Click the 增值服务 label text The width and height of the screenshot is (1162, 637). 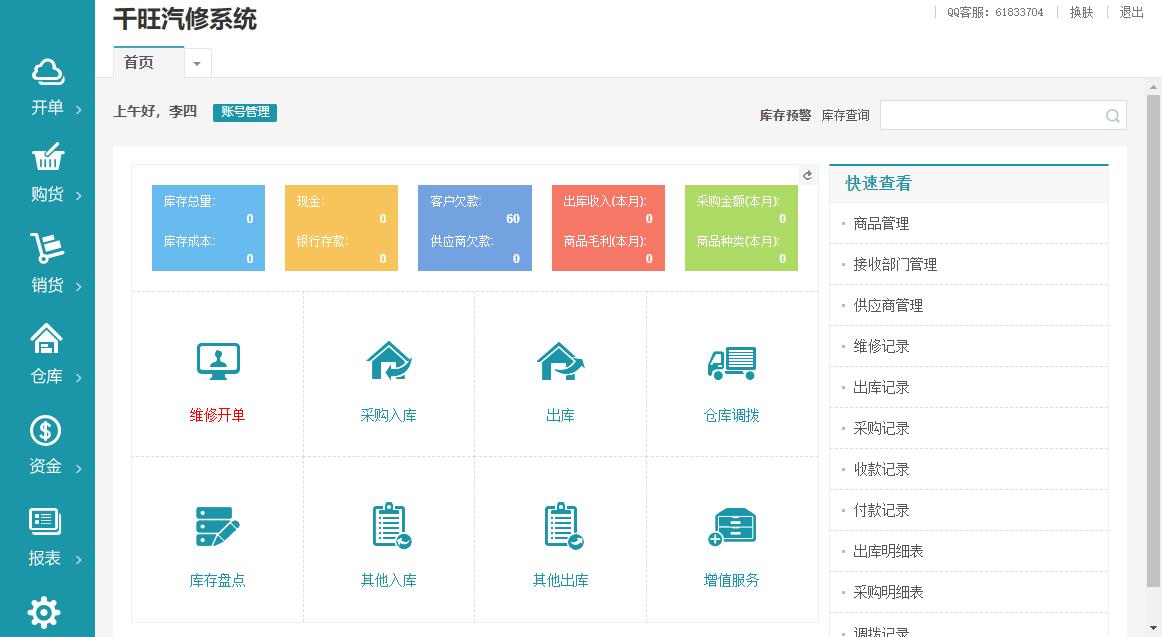(731, 580)
